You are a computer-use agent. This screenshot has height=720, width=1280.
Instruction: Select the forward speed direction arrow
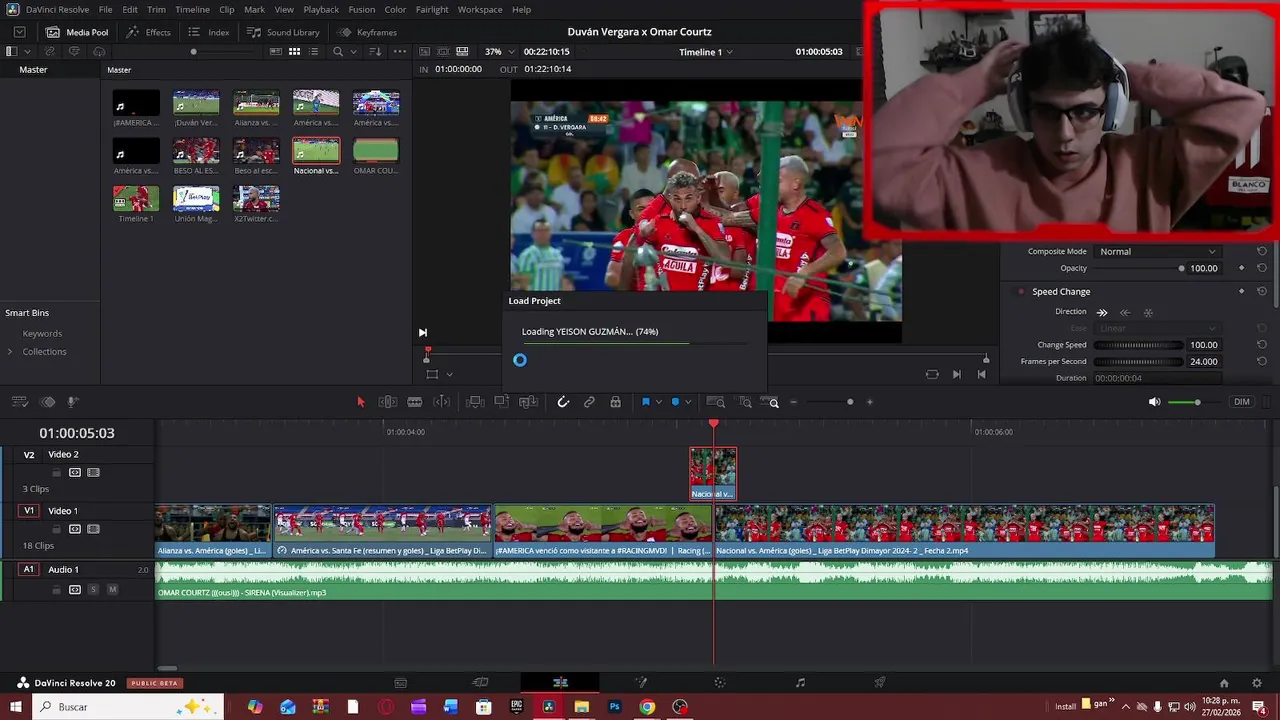1102,312
